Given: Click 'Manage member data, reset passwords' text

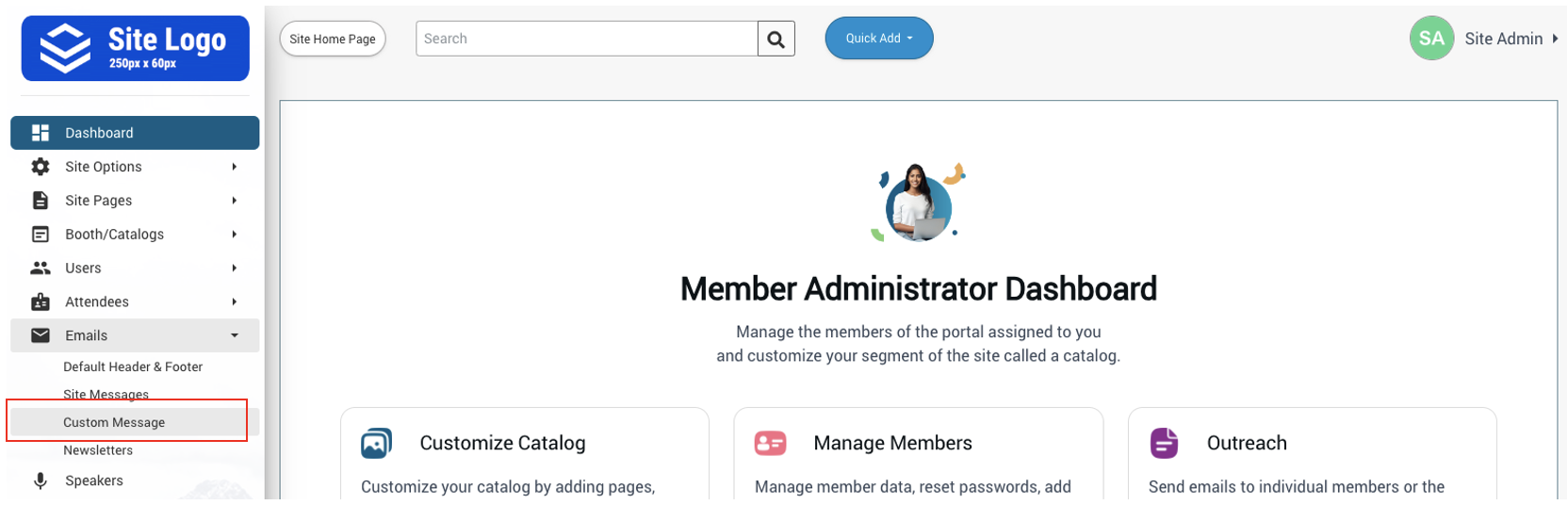Looking at the screenshot, I should click(x=913, y=487).
